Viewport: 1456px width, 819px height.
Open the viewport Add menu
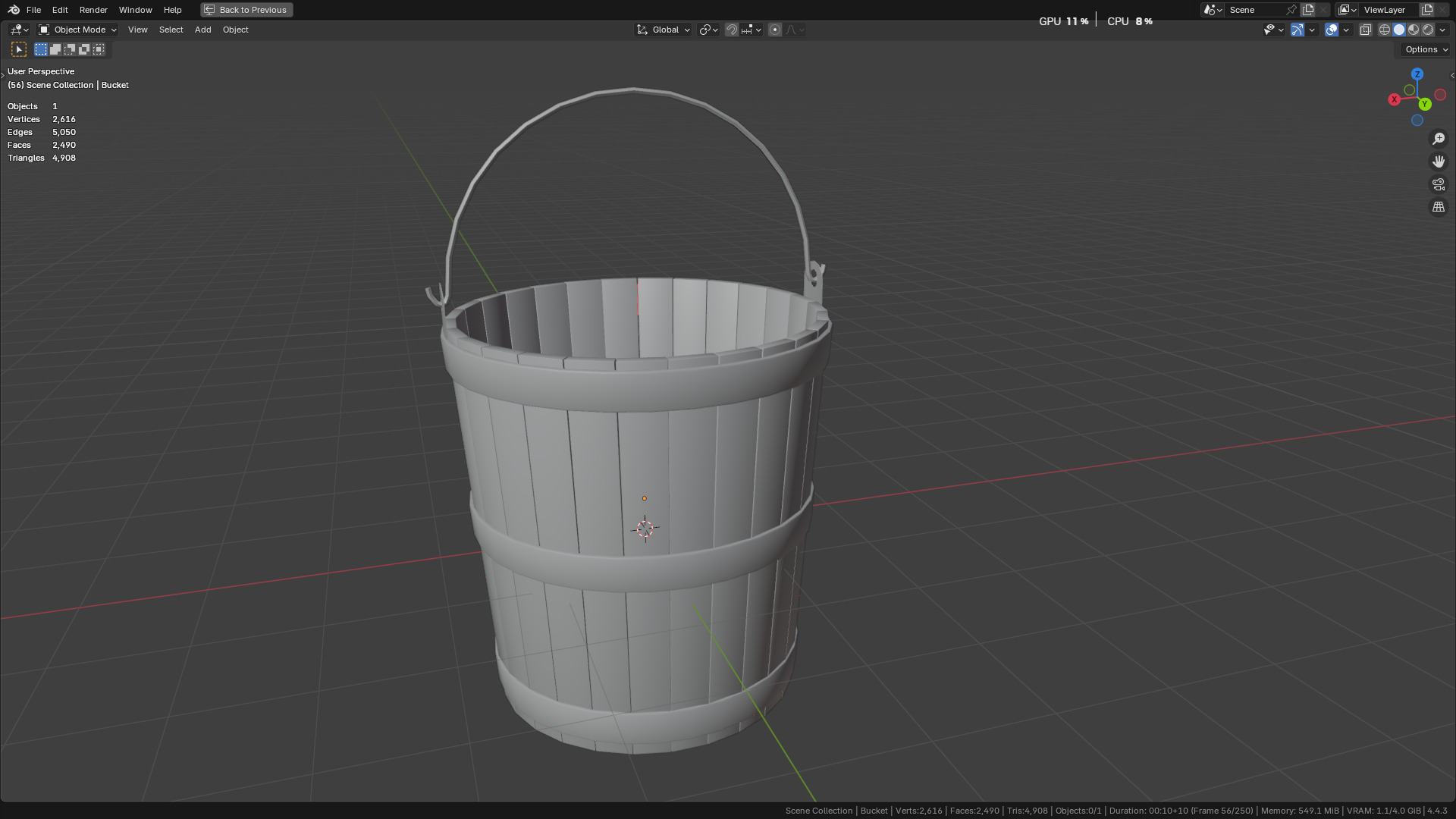point(202,30)
